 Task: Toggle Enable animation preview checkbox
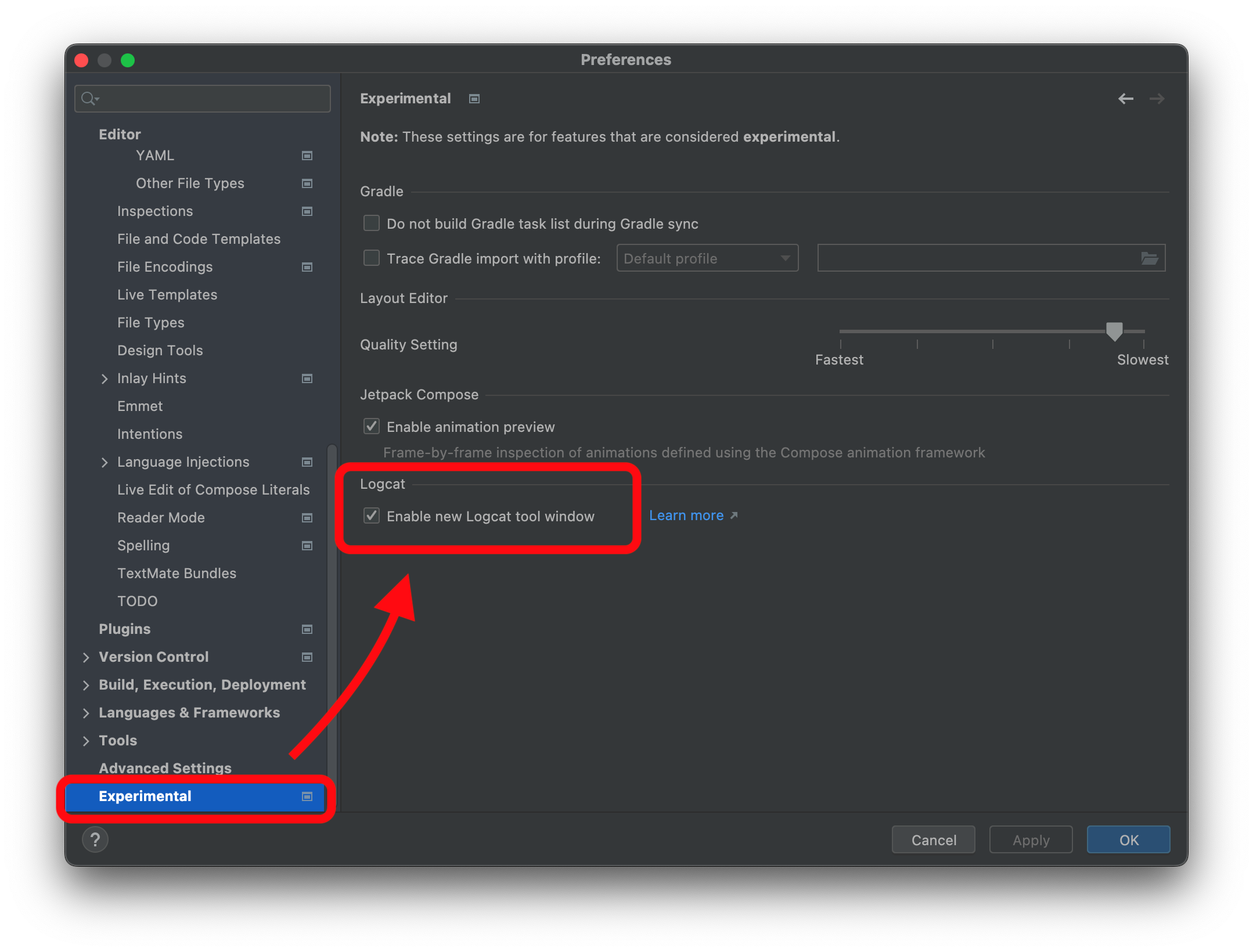(371, 426)
